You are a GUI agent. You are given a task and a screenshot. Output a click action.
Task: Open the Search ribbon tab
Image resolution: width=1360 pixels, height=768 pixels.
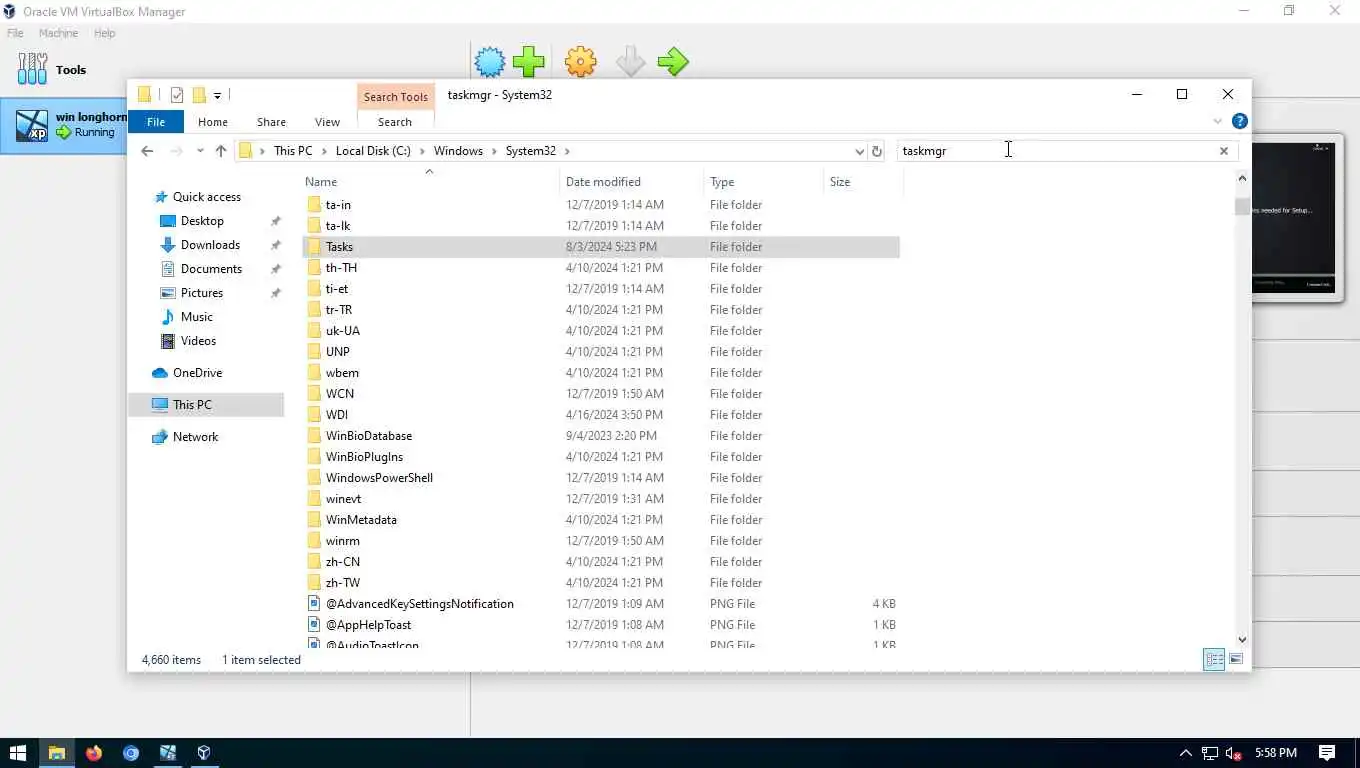[395, 122]
